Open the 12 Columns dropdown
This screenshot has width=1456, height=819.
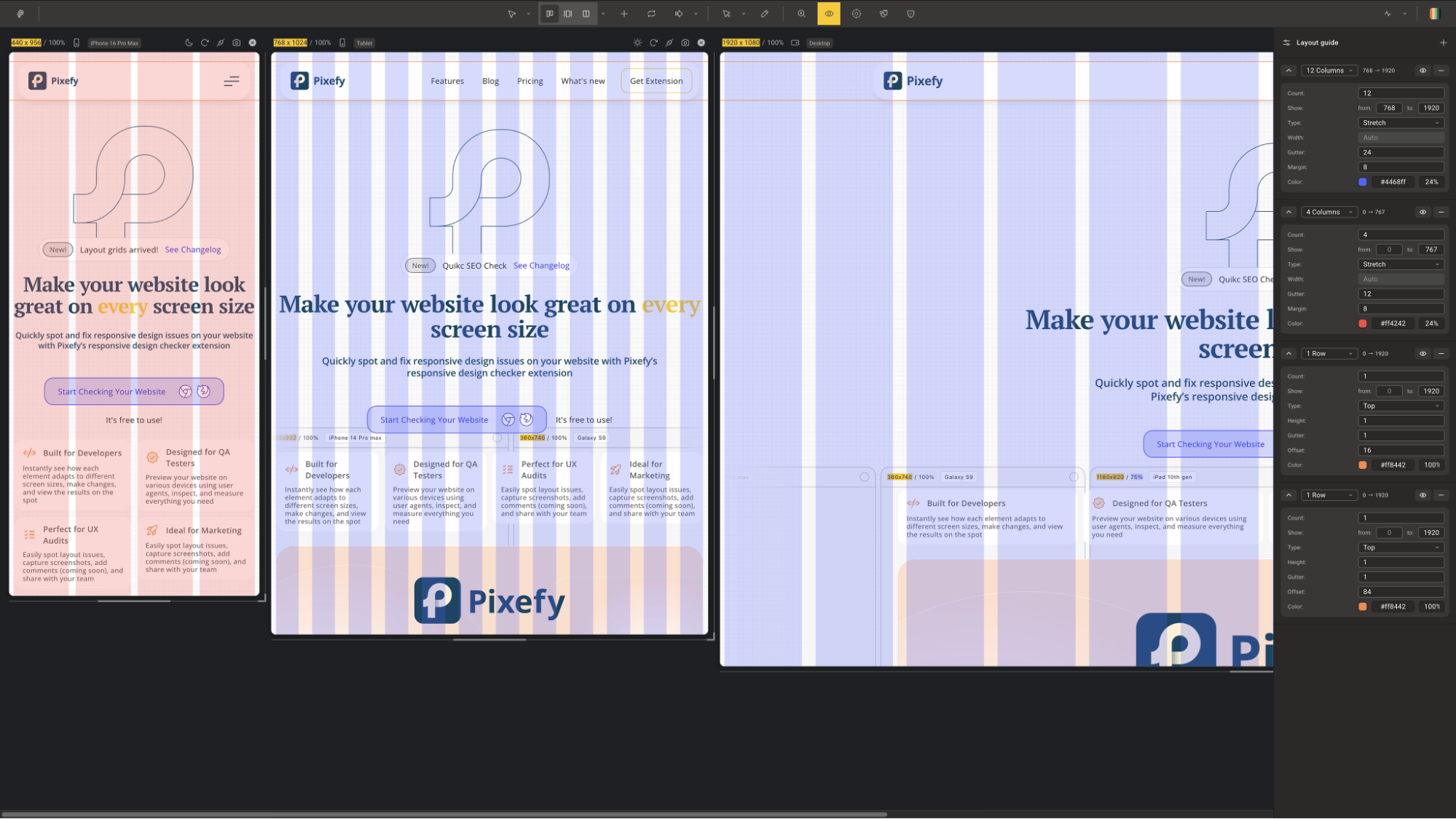(1329, 70)
